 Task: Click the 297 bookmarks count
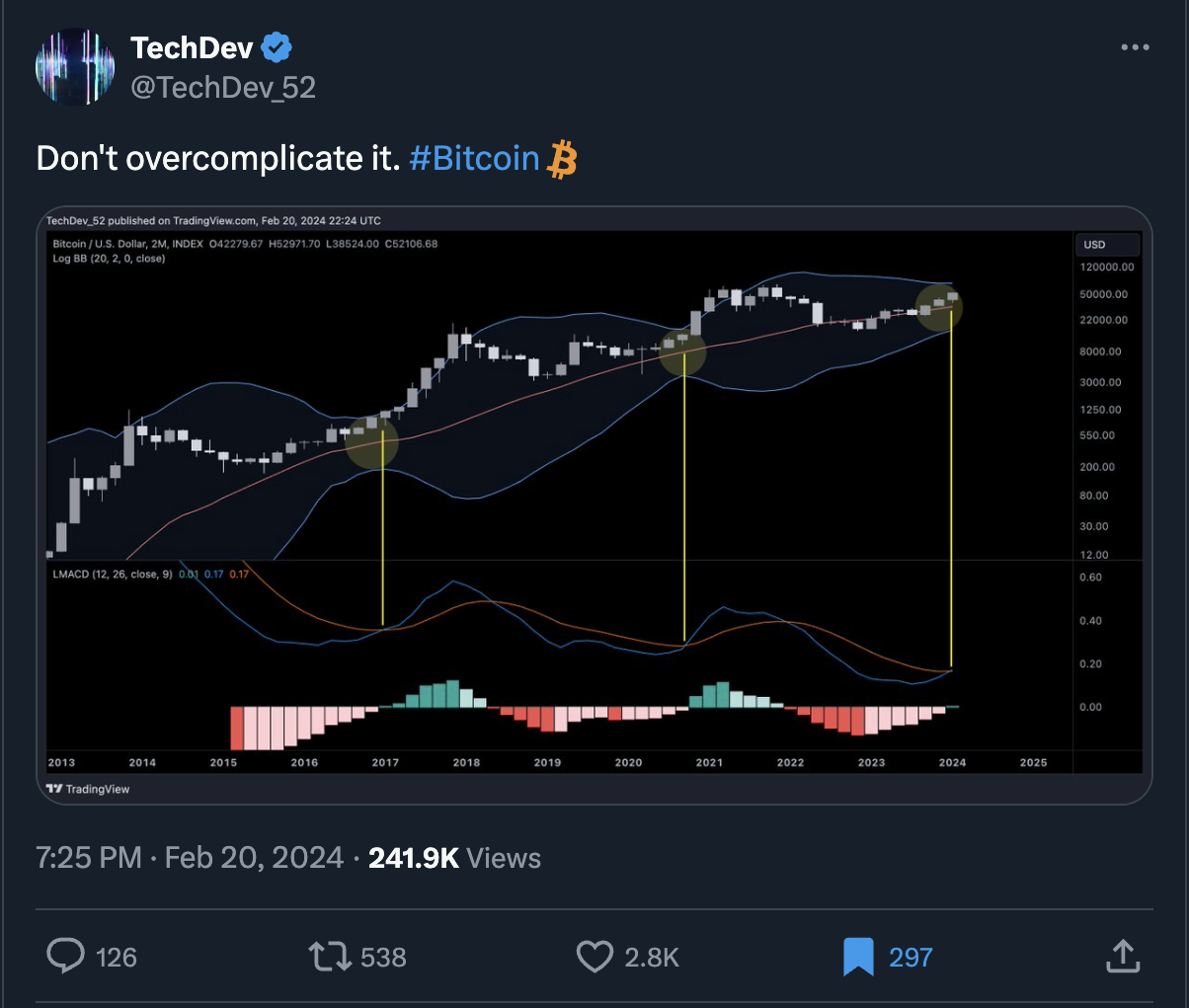pyautogui.click(x=911, y=957)
